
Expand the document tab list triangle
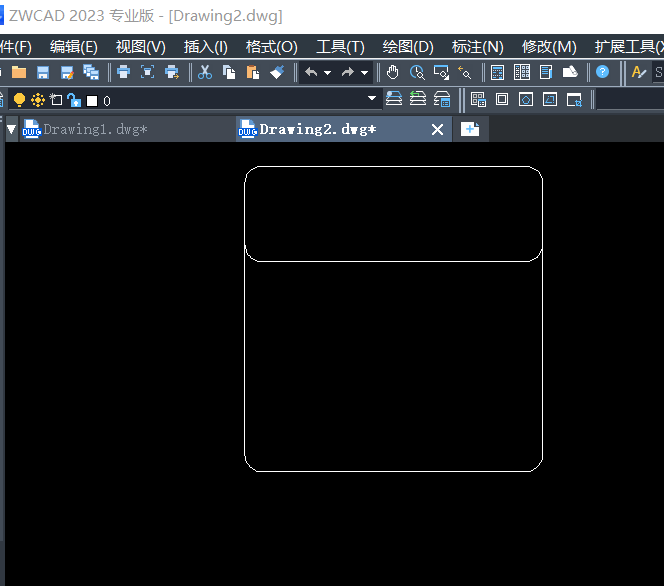point(11,129)
